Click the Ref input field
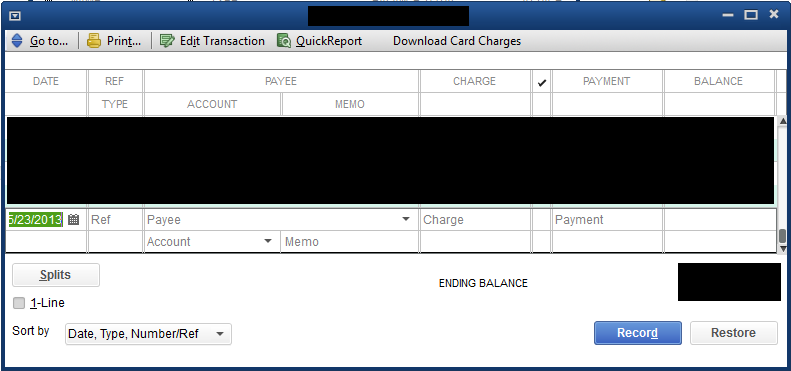The width and height of the screenshot is (791, 371). pyautogui.click(x=116, y=220)
